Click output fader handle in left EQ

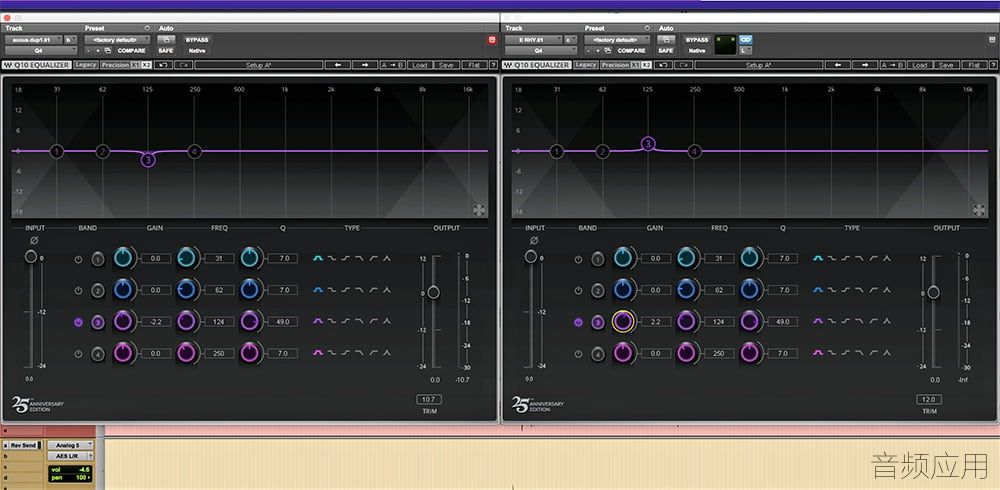tap(433, 292)
